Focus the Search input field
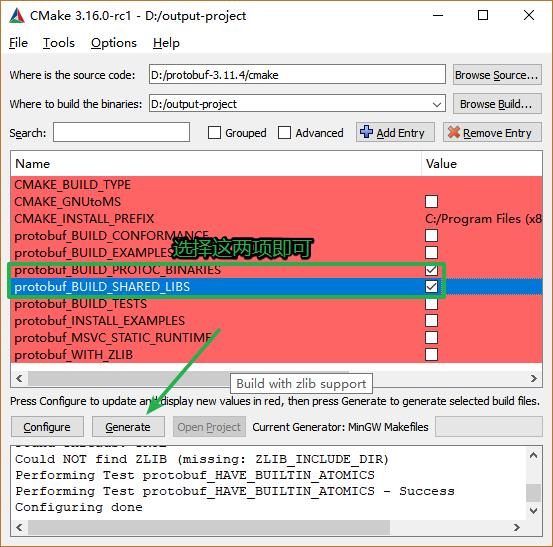Image resolution: width=553 pixels, height=547 pixels. [121, 132]
